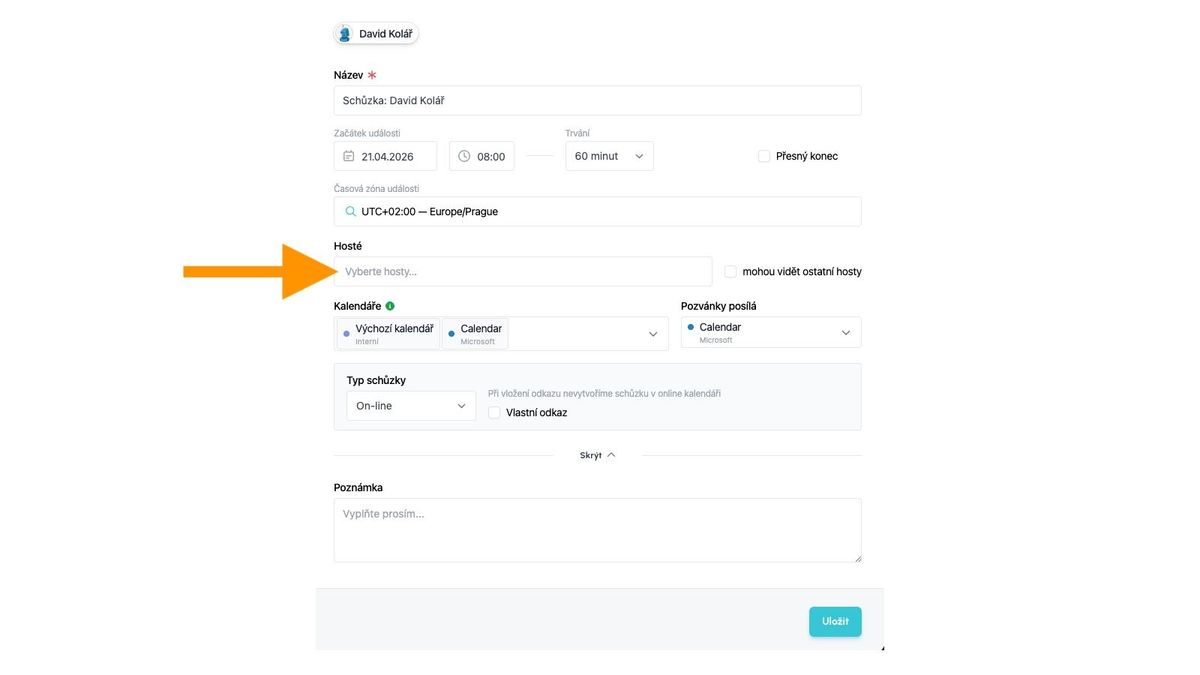Click the Vyberte hosty guests field
Viewport: 1200px width, 675px height.
pos(523,271)
